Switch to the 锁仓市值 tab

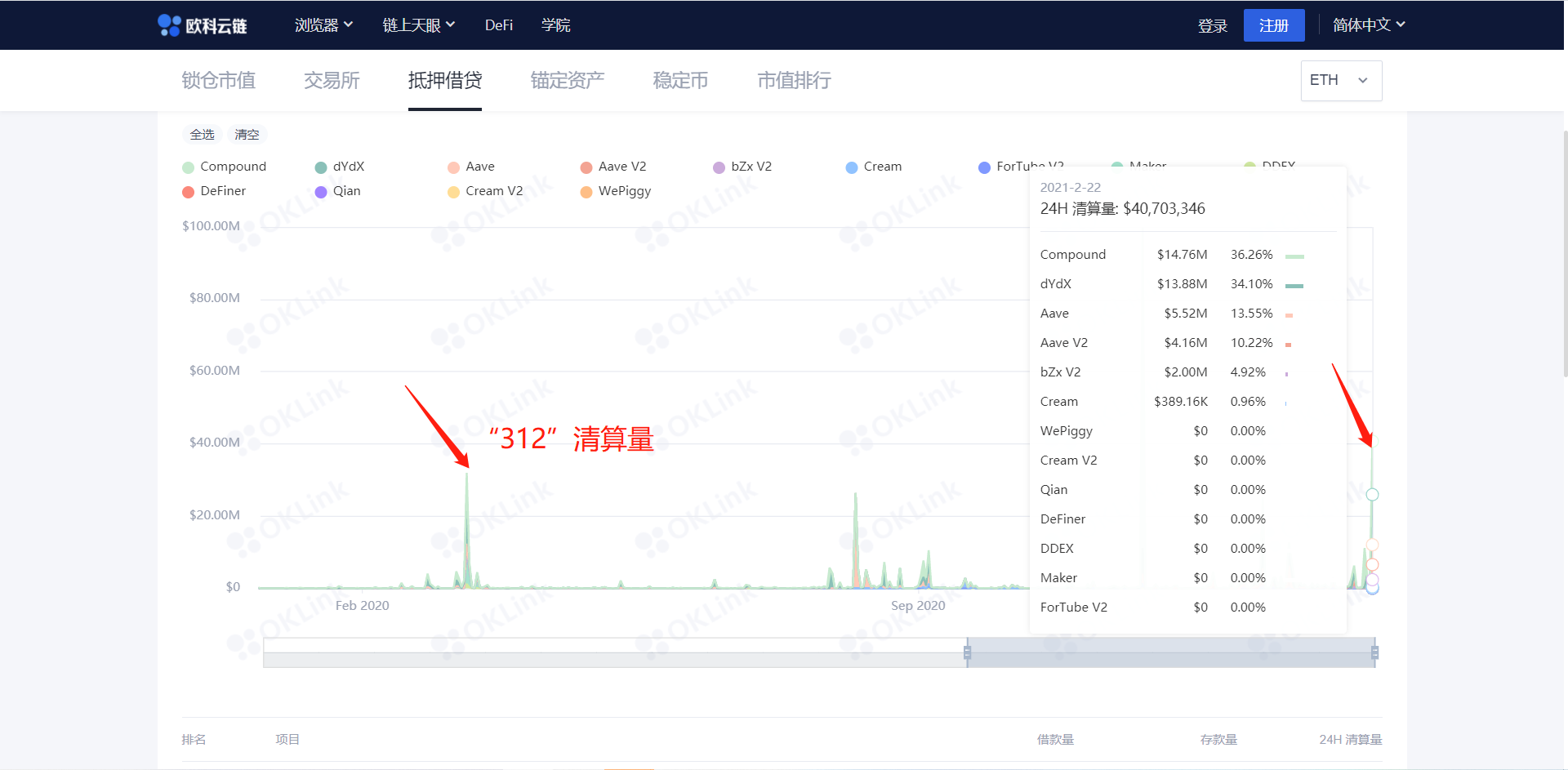point(217,80)
